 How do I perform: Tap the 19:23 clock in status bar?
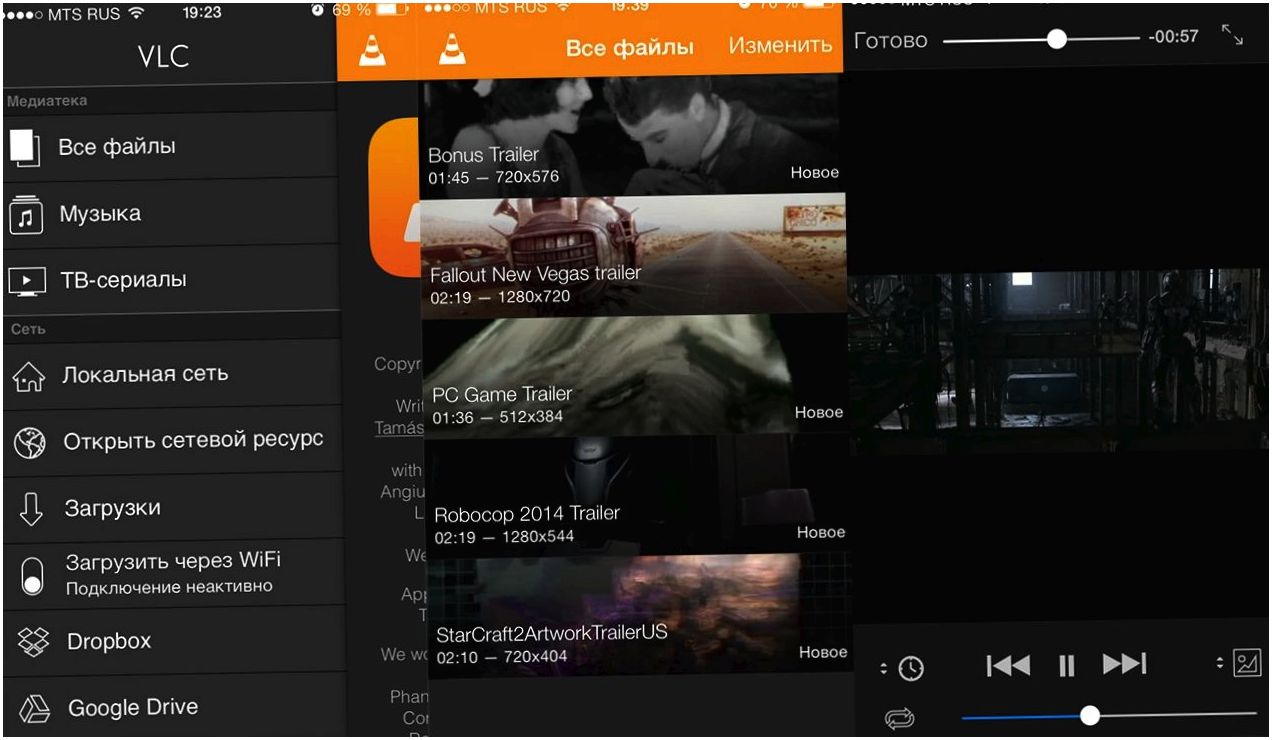[x=202, y=13]
